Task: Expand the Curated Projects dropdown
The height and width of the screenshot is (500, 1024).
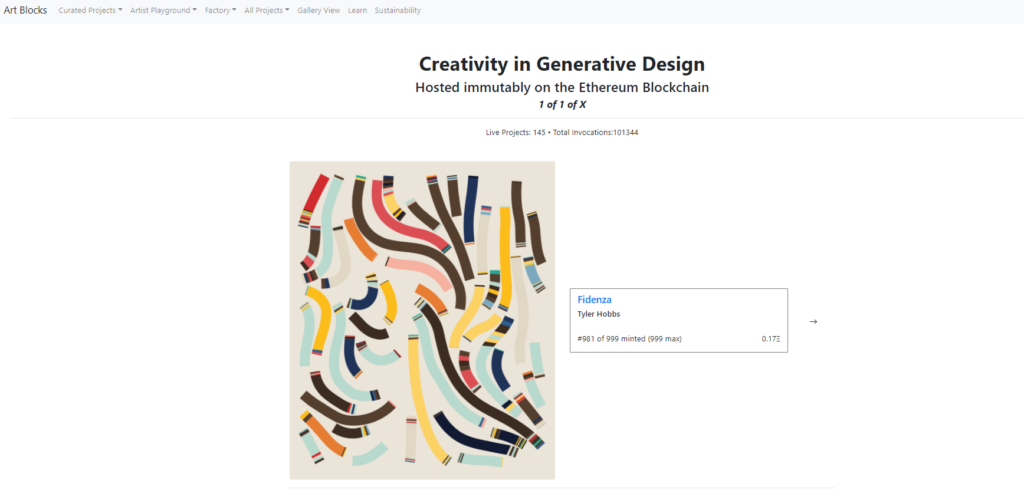Action: [91, 10]
